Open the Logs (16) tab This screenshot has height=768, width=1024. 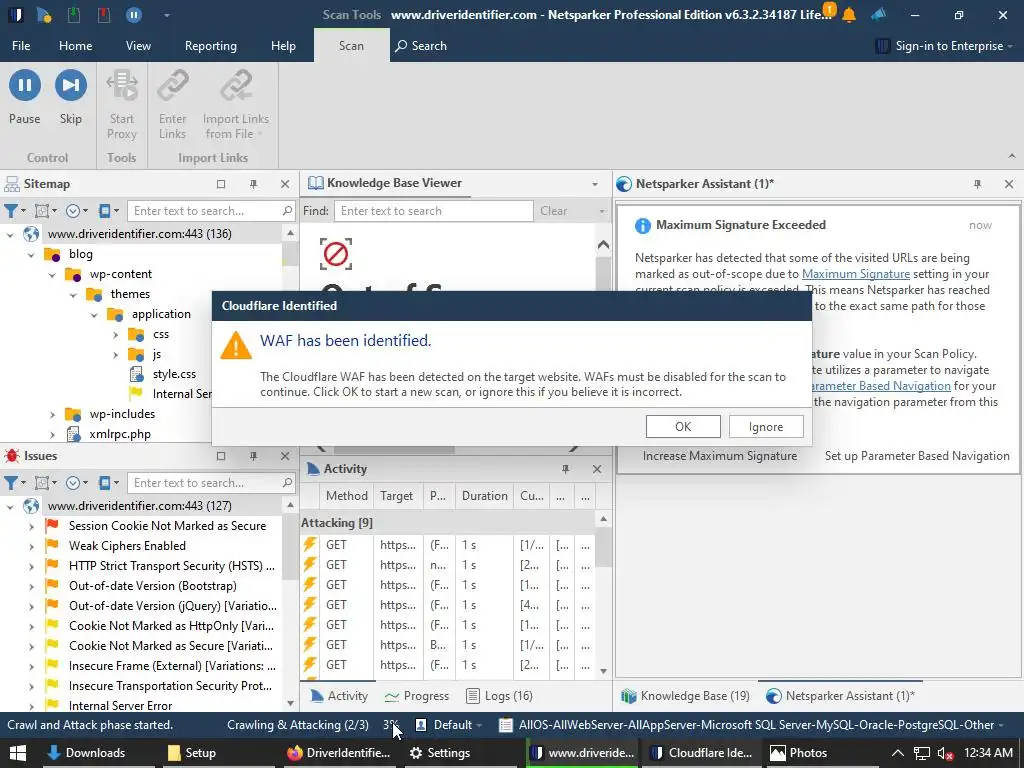[500, 696]
